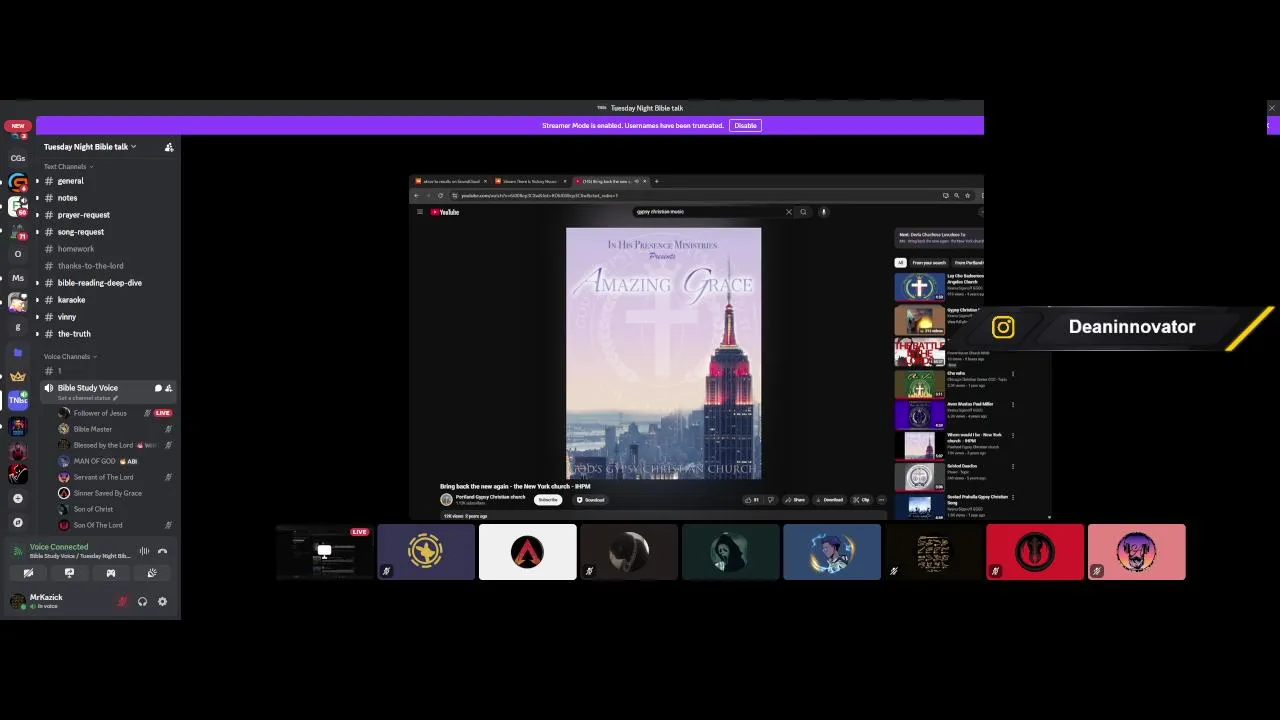Open more actions ellipsis under YouTube video

coord(881,500)
